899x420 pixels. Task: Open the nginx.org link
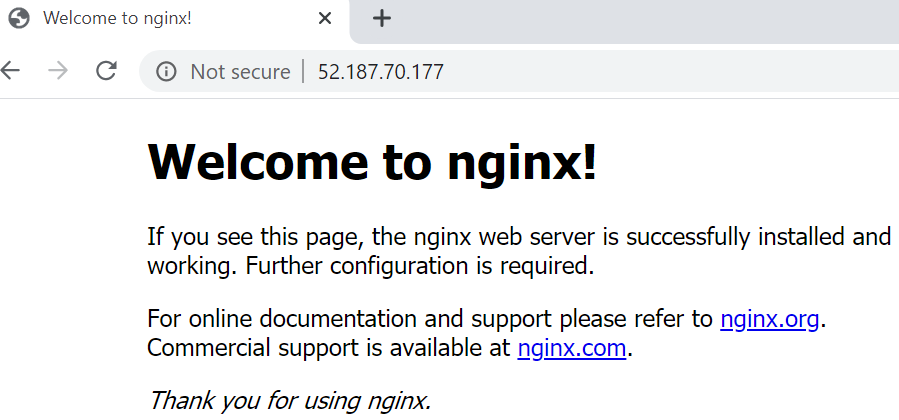(769, 319)
